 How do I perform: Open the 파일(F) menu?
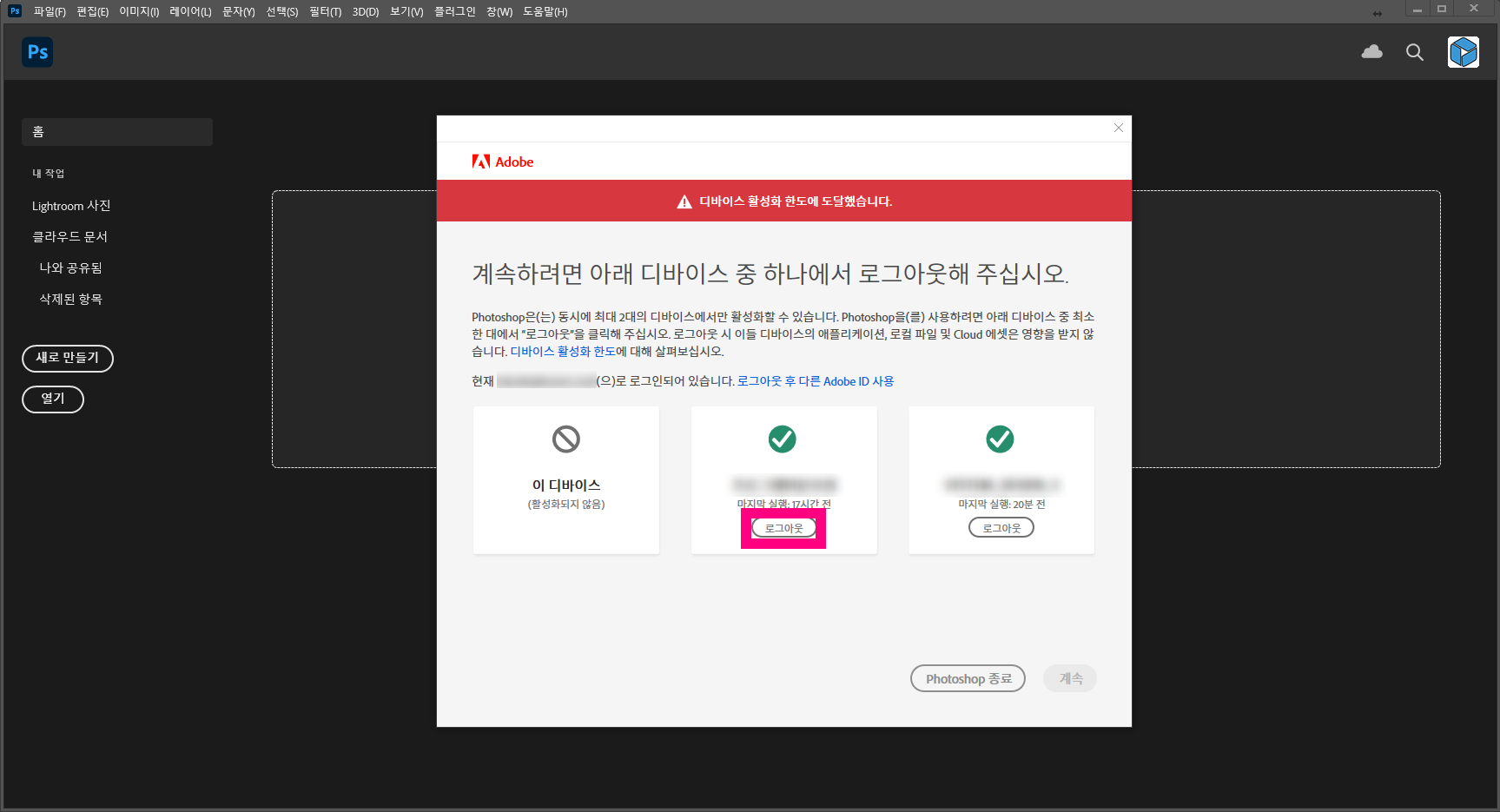(50, 11)
